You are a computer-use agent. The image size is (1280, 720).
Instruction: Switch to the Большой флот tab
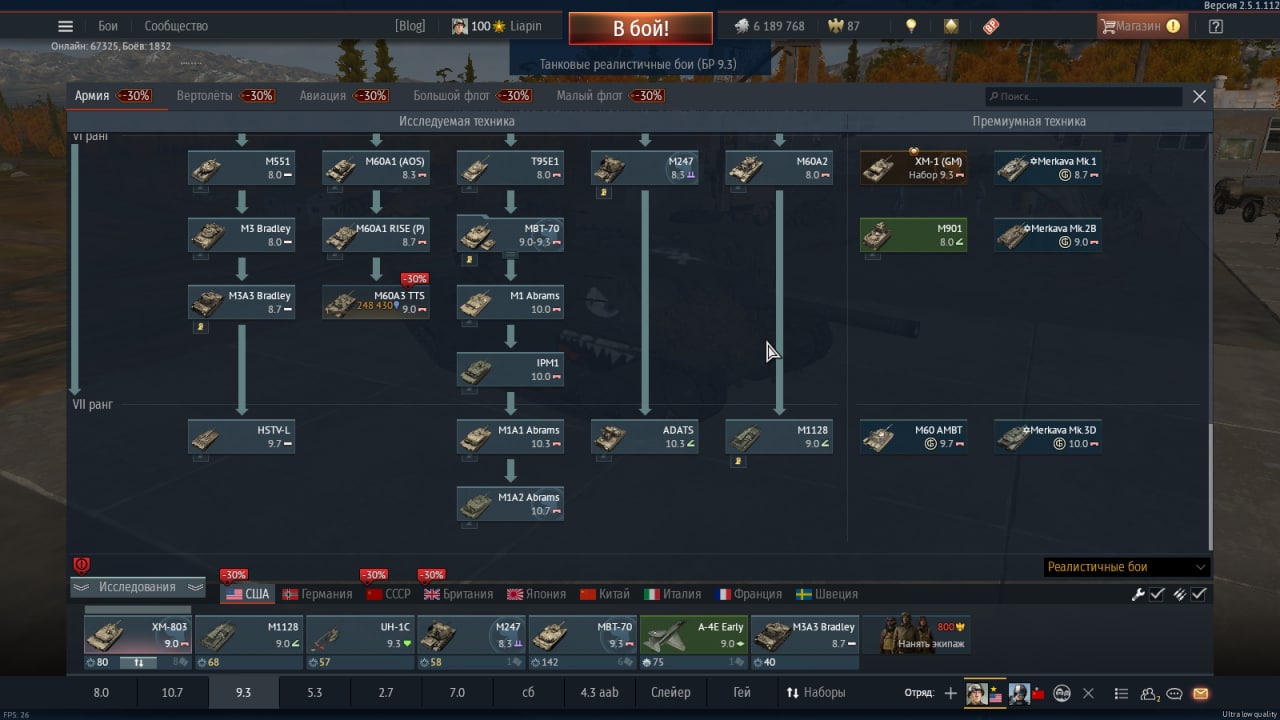tap(472, 96)
